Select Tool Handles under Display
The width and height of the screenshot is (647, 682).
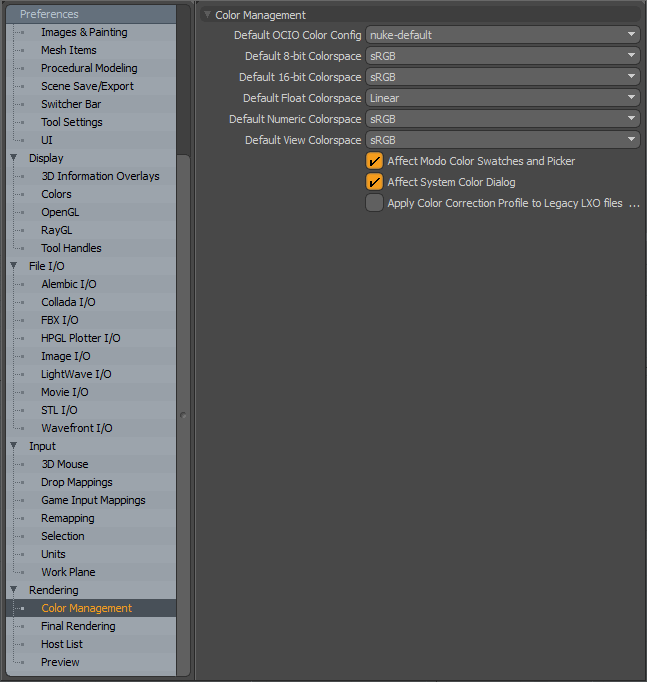(x=71, y=248)
